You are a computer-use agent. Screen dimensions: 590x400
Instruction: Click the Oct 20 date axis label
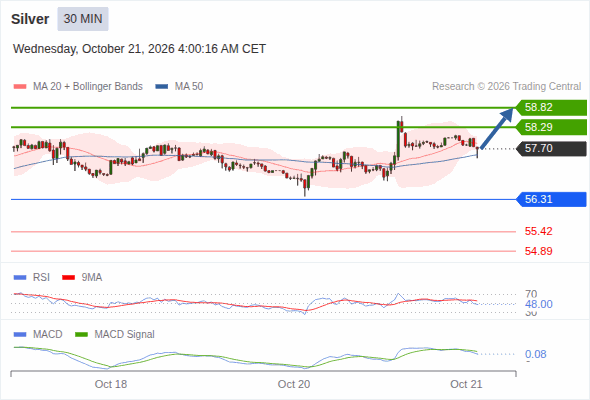coord(294,384)
